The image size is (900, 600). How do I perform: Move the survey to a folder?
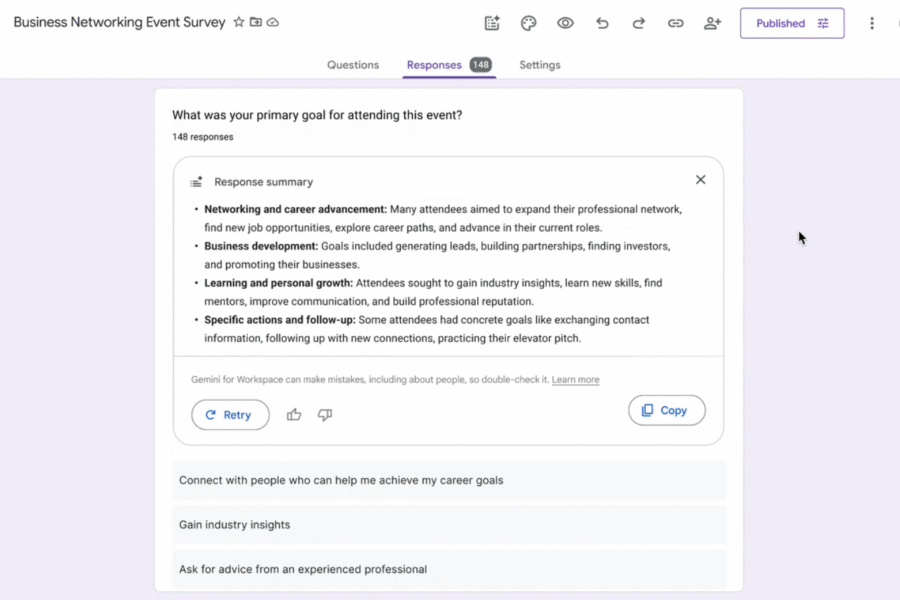pyautogui.click(x=254, y=21)
